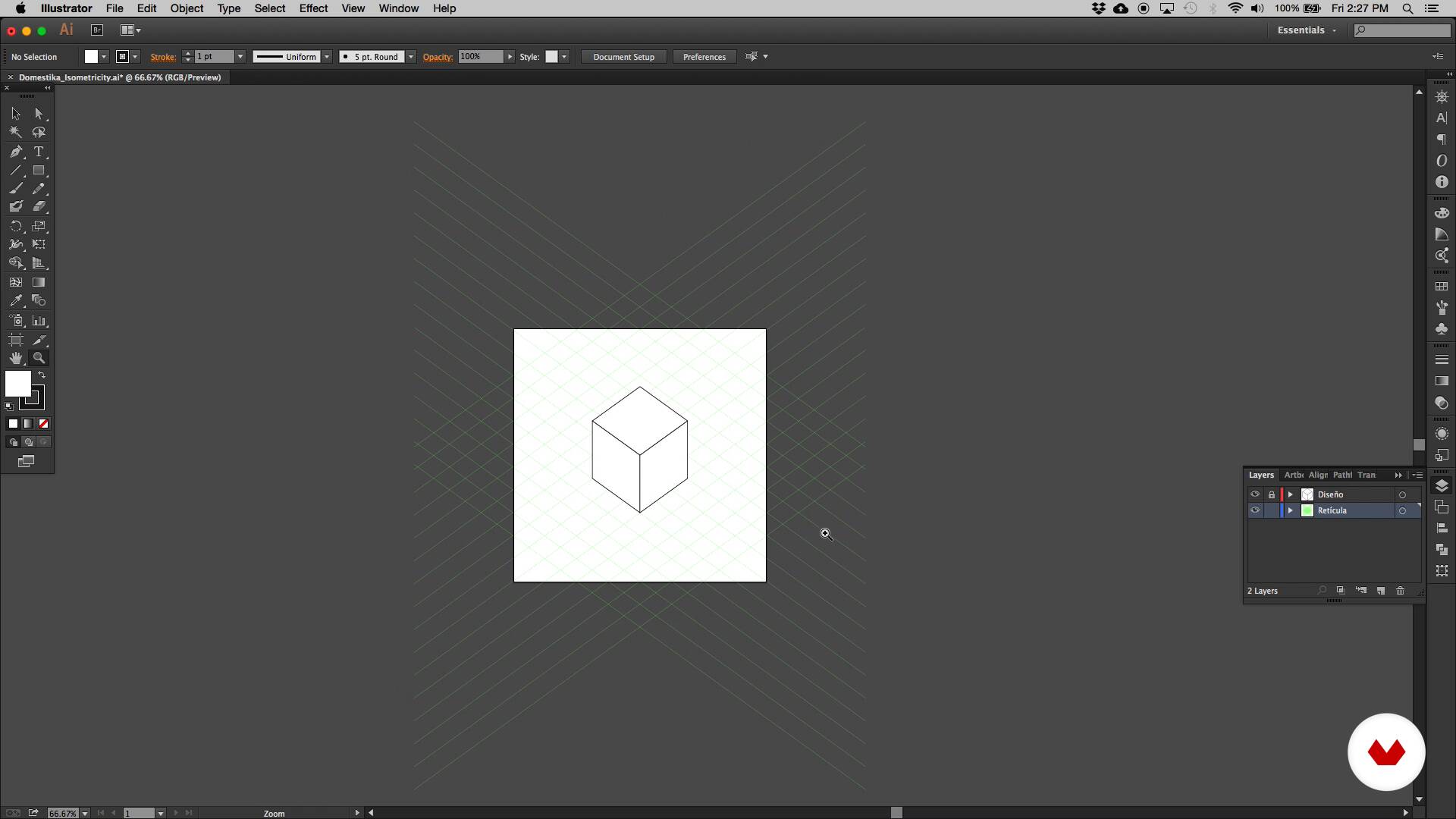1456x819 pixels.
Task: Select the Rectangle tool
Action: coord(39,171)
